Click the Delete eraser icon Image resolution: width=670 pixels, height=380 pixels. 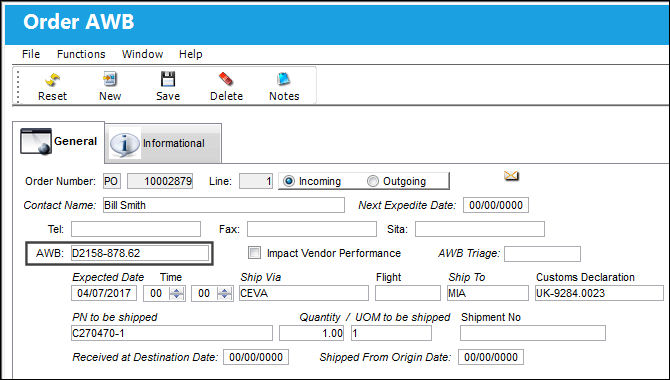[x=226, y=79]
